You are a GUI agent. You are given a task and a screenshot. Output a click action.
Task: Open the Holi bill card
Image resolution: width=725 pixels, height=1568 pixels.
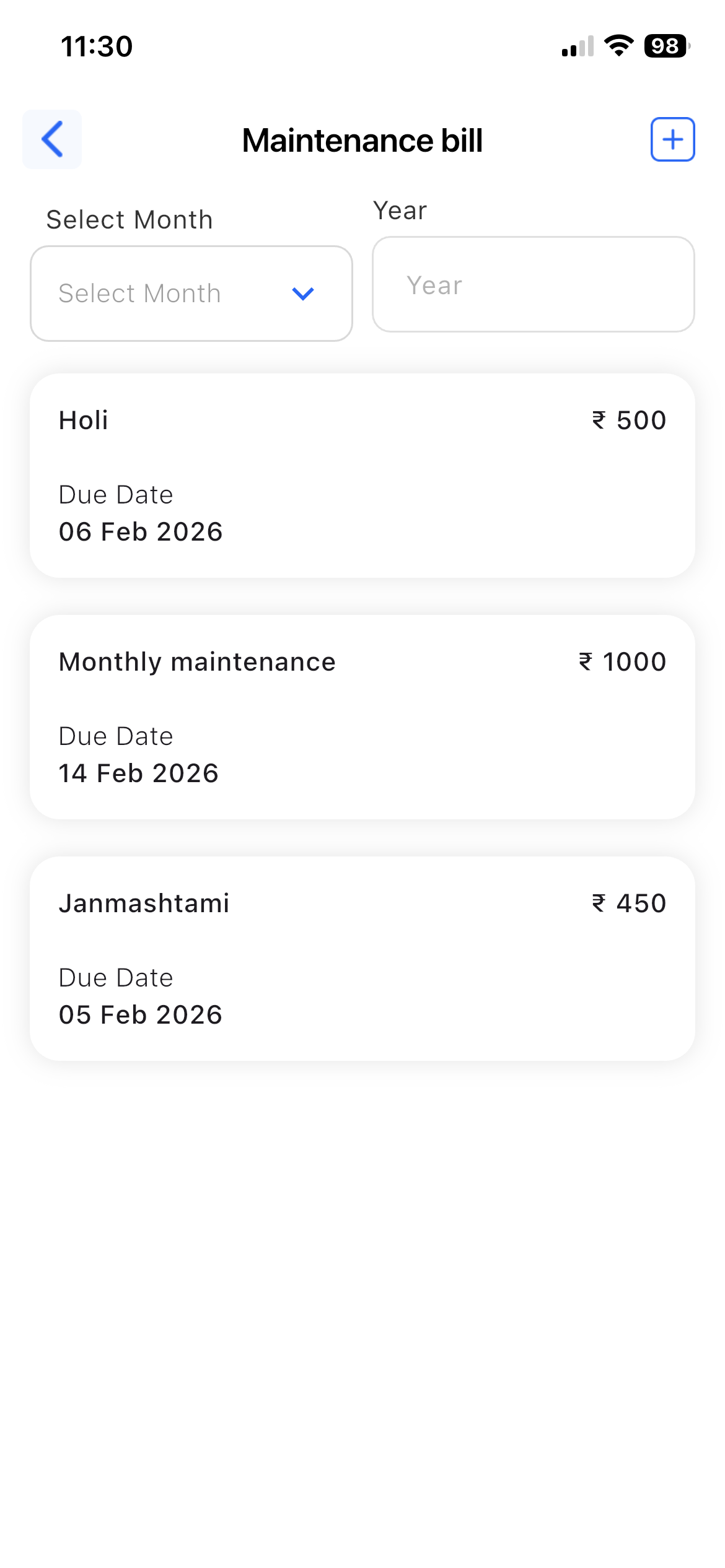pos(362,475)
